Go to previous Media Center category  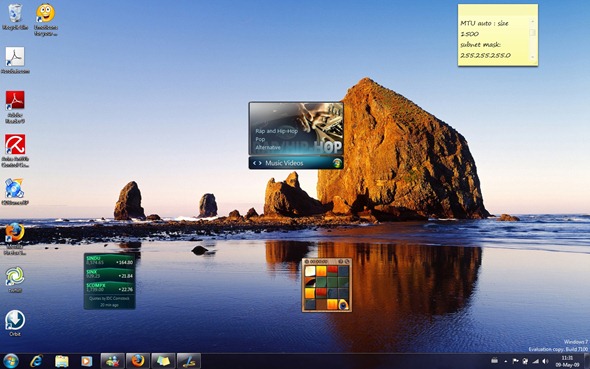(x=255, y=163)
